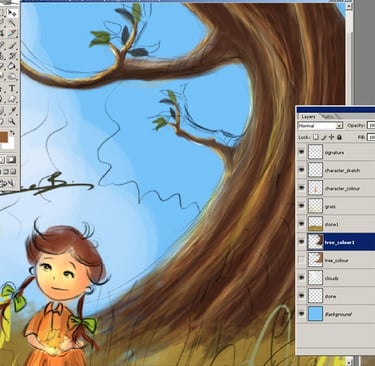
Task: Click the canvas scrollbar up arrow
Action: point(348,6)
